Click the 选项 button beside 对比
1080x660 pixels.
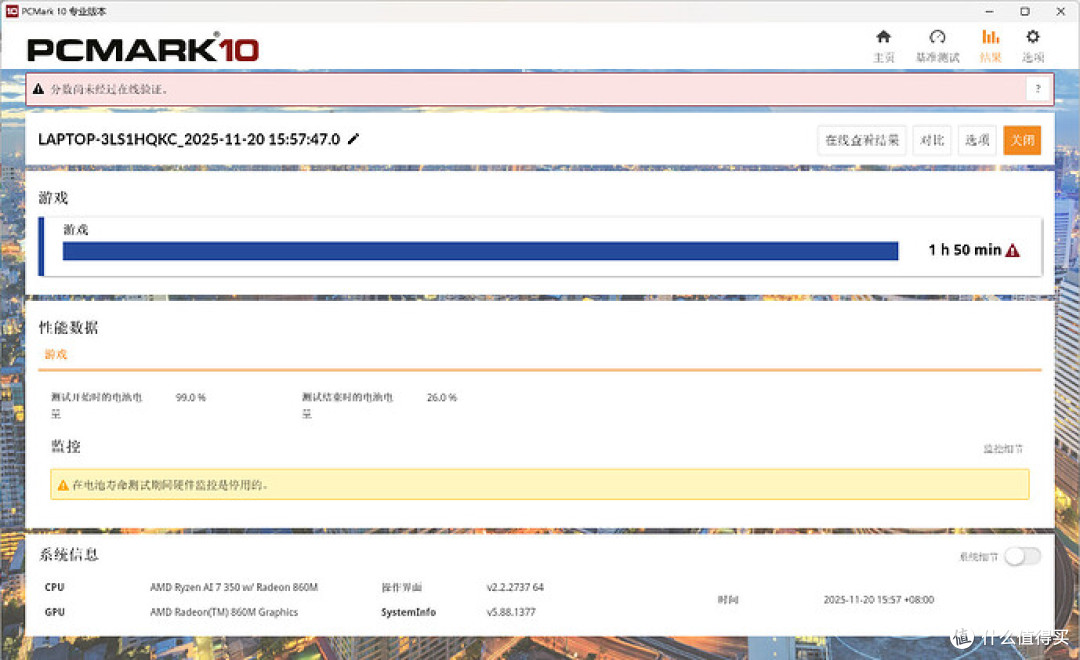pos(977,141)
